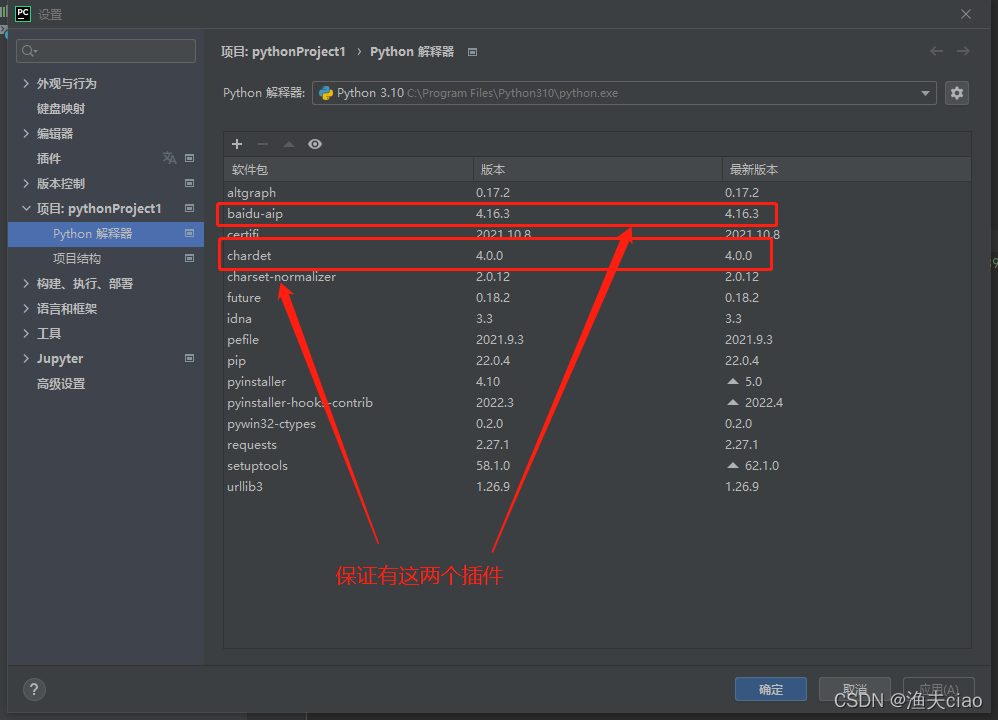Expand the 语言和框架 section
This screenshot has width=998, height=720.
26,309
